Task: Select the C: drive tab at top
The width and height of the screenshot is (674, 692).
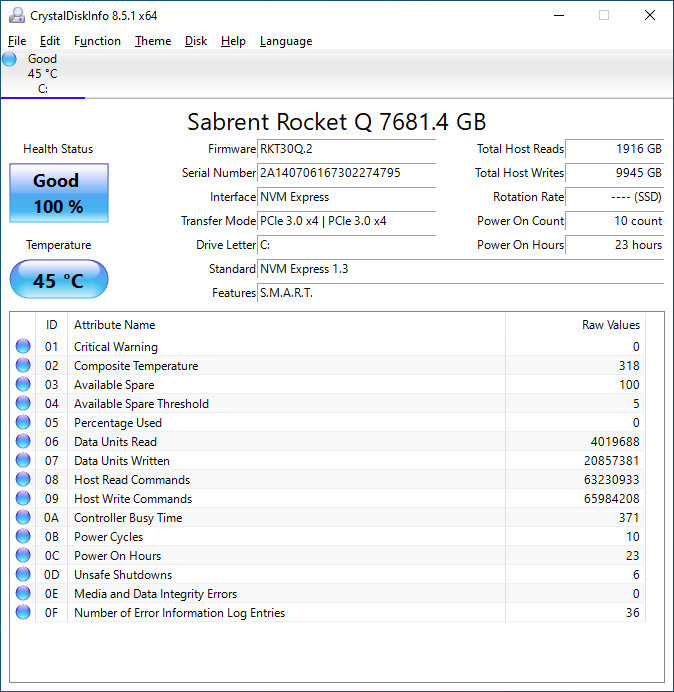Action: pyautogui.click(x=42, y=74)
